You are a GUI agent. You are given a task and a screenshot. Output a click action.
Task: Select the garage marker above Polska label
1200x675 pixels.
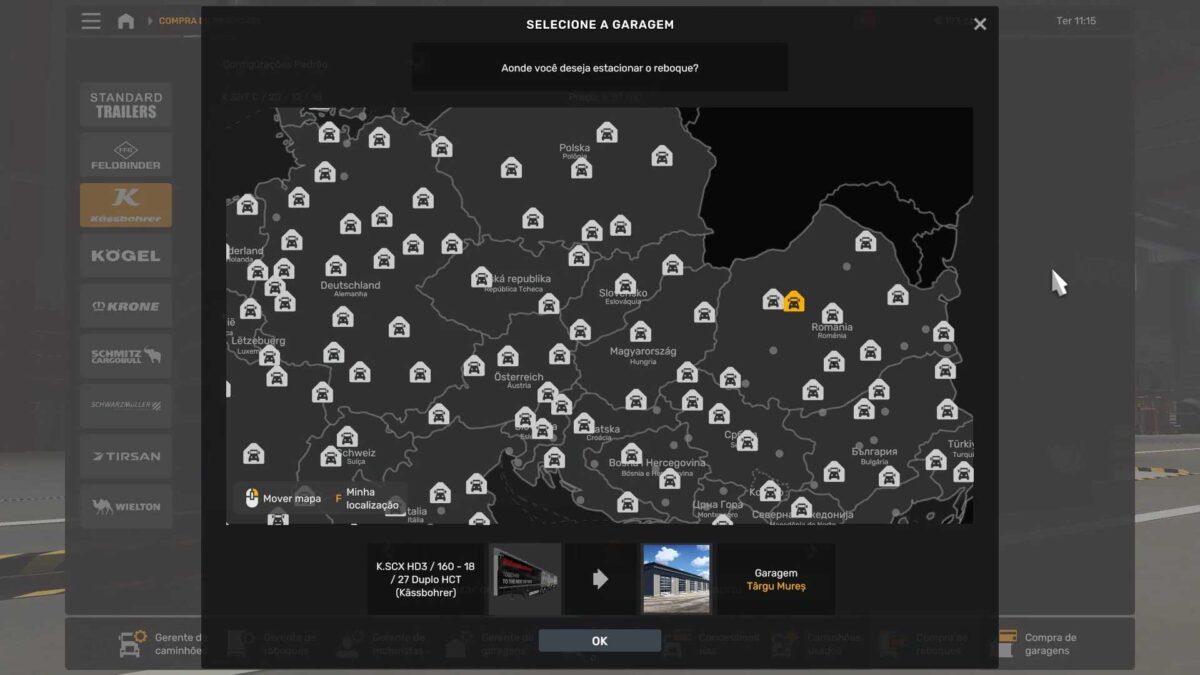click(607, 133)
